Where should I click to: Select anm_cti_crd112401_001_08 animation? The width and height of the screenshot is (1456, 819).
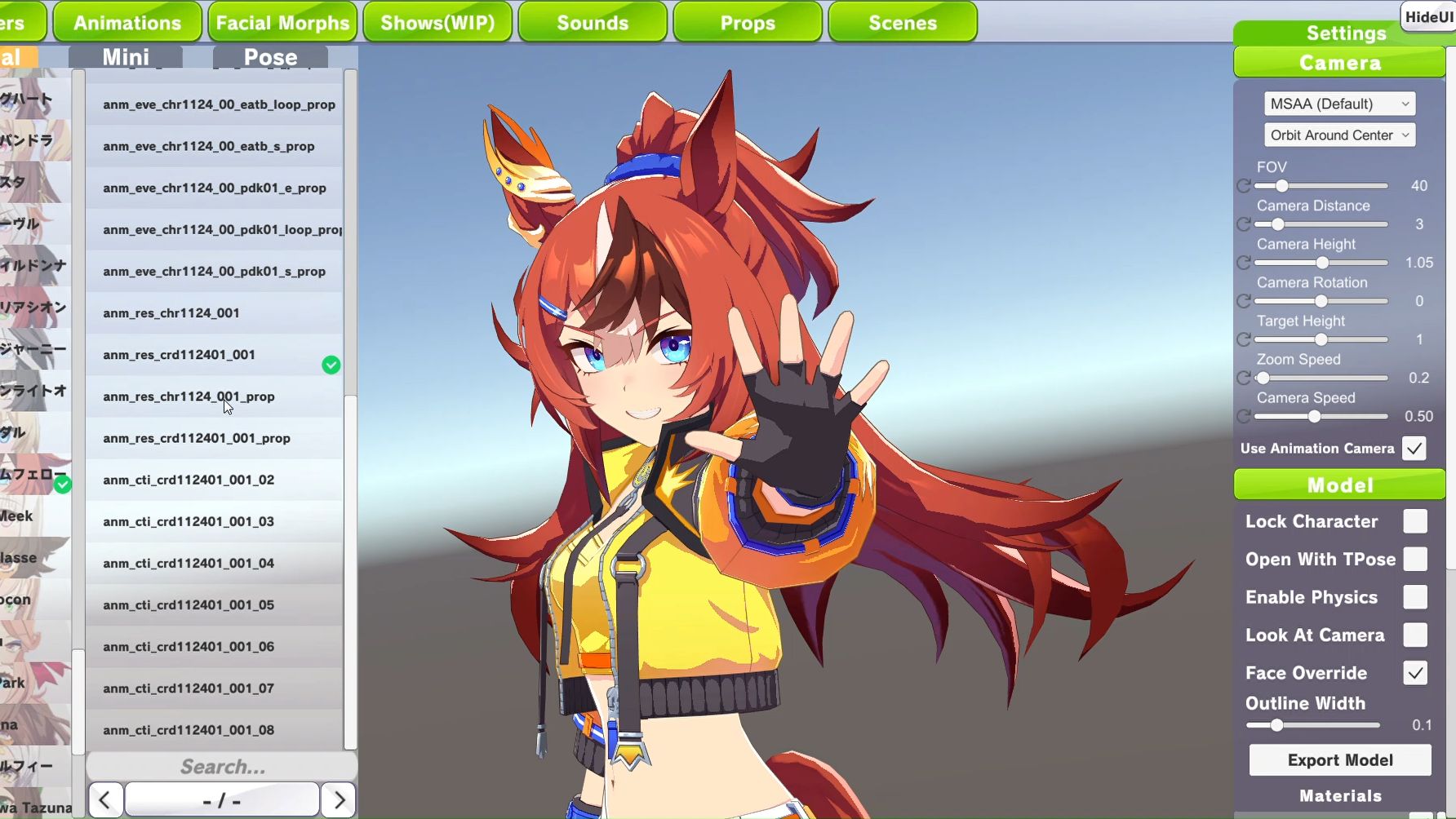click(215, 729)
